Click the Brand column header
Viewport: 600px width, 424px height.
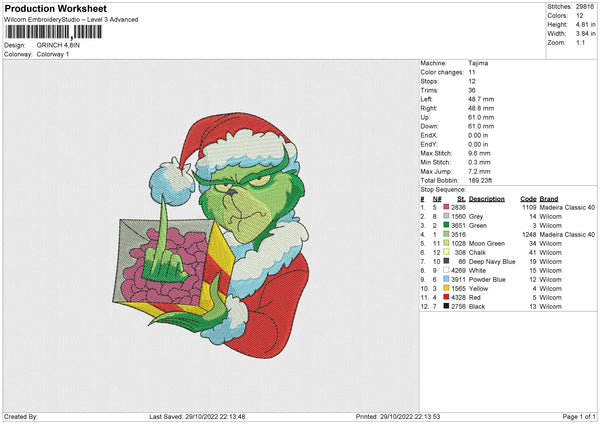549,199
